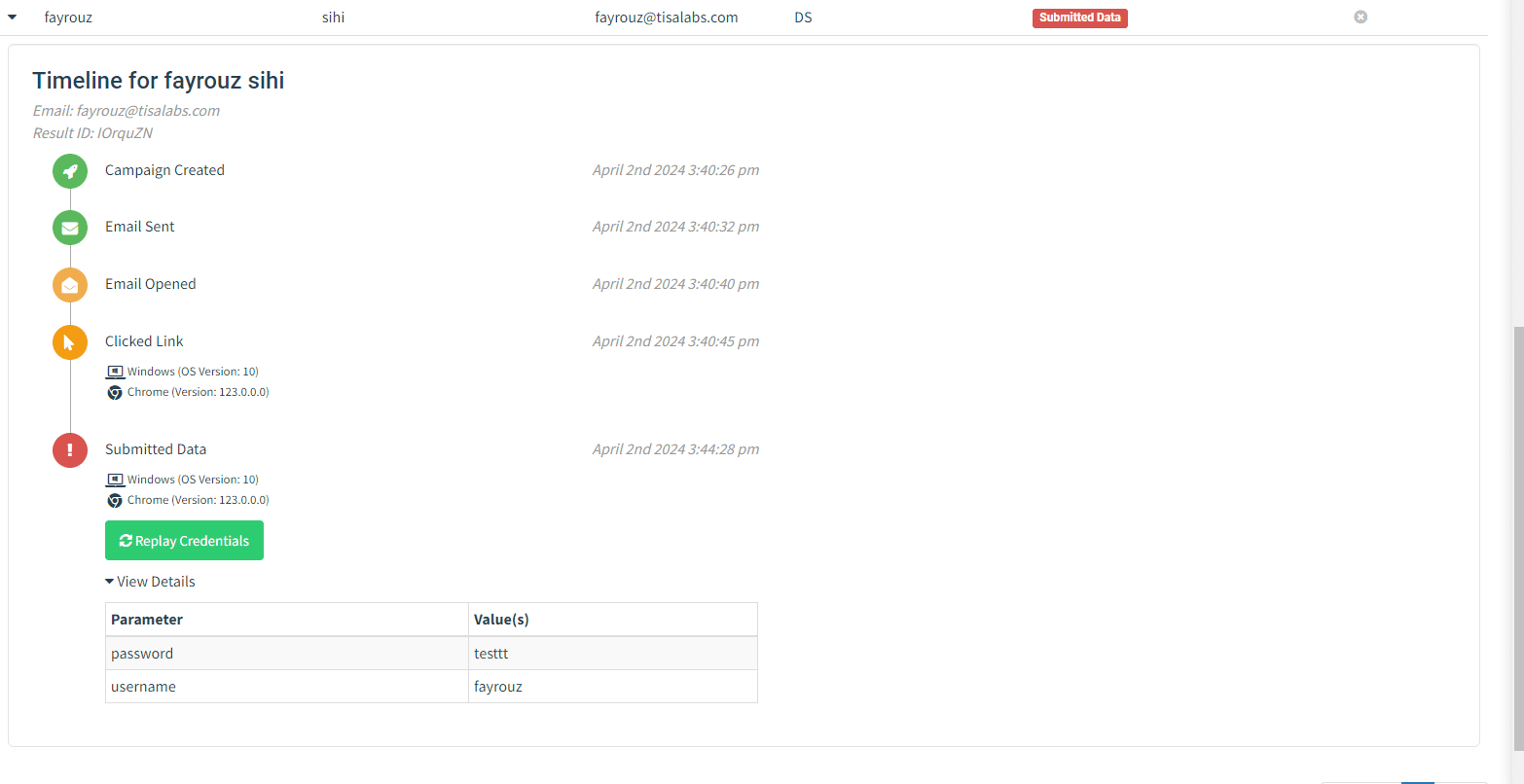Click the Submitted Data status badge

(x=1079, y=17)
